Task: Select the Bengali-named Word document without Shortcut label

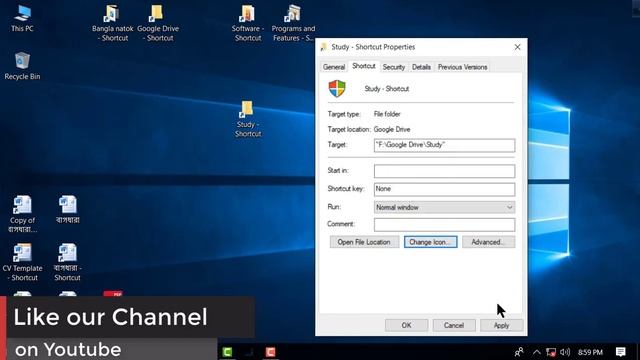Action: (68, 209)
